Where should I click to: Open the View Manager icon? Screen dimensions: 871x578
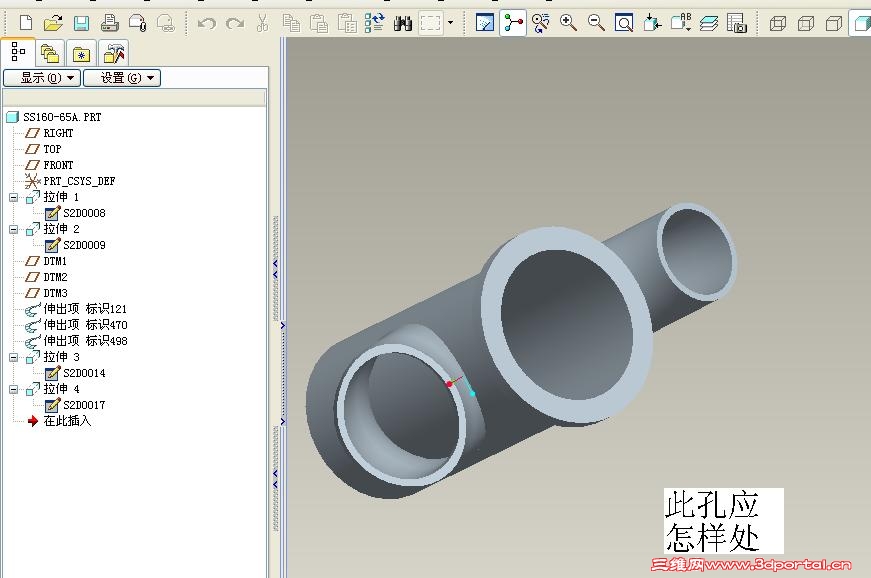737,23
